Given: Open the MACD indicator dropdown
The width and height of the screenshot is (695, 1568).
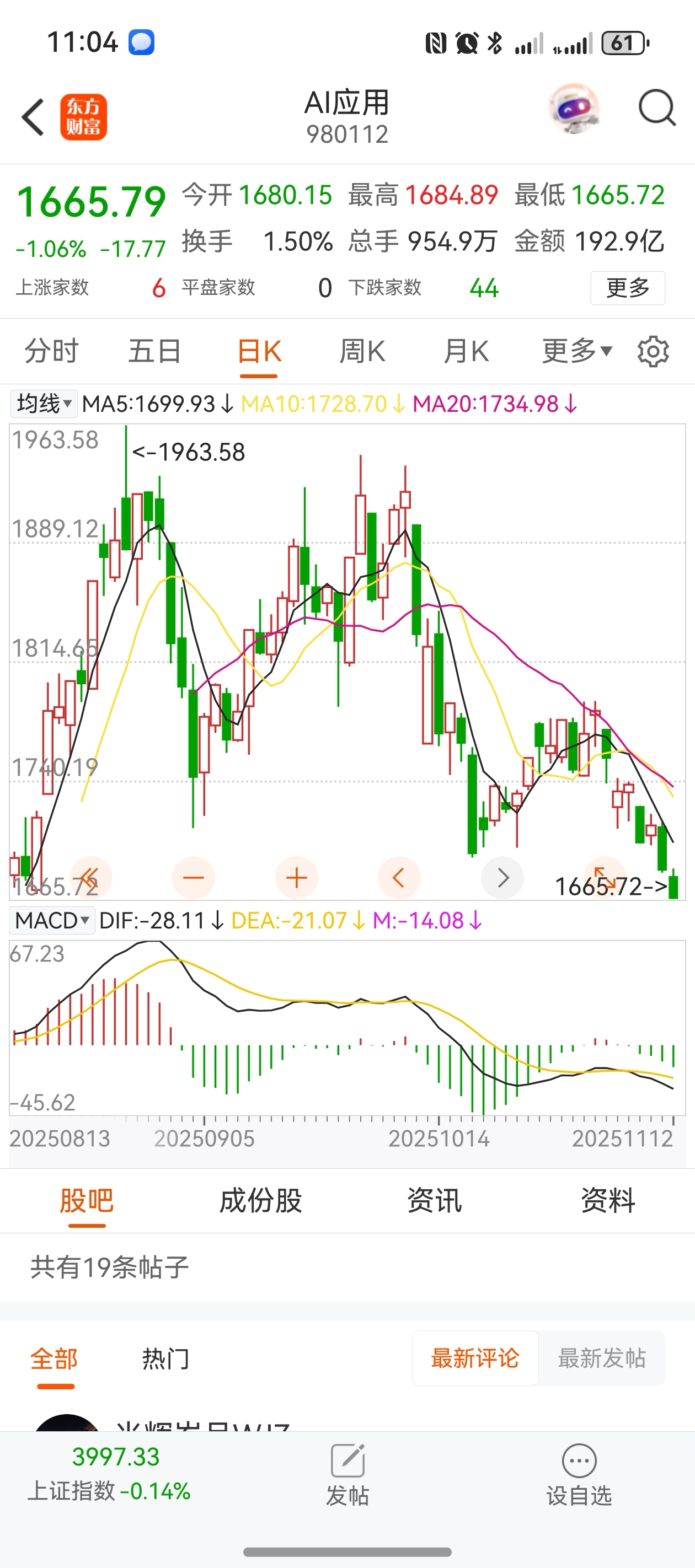Looking at the screenshot, I should [x=52, y=920].
